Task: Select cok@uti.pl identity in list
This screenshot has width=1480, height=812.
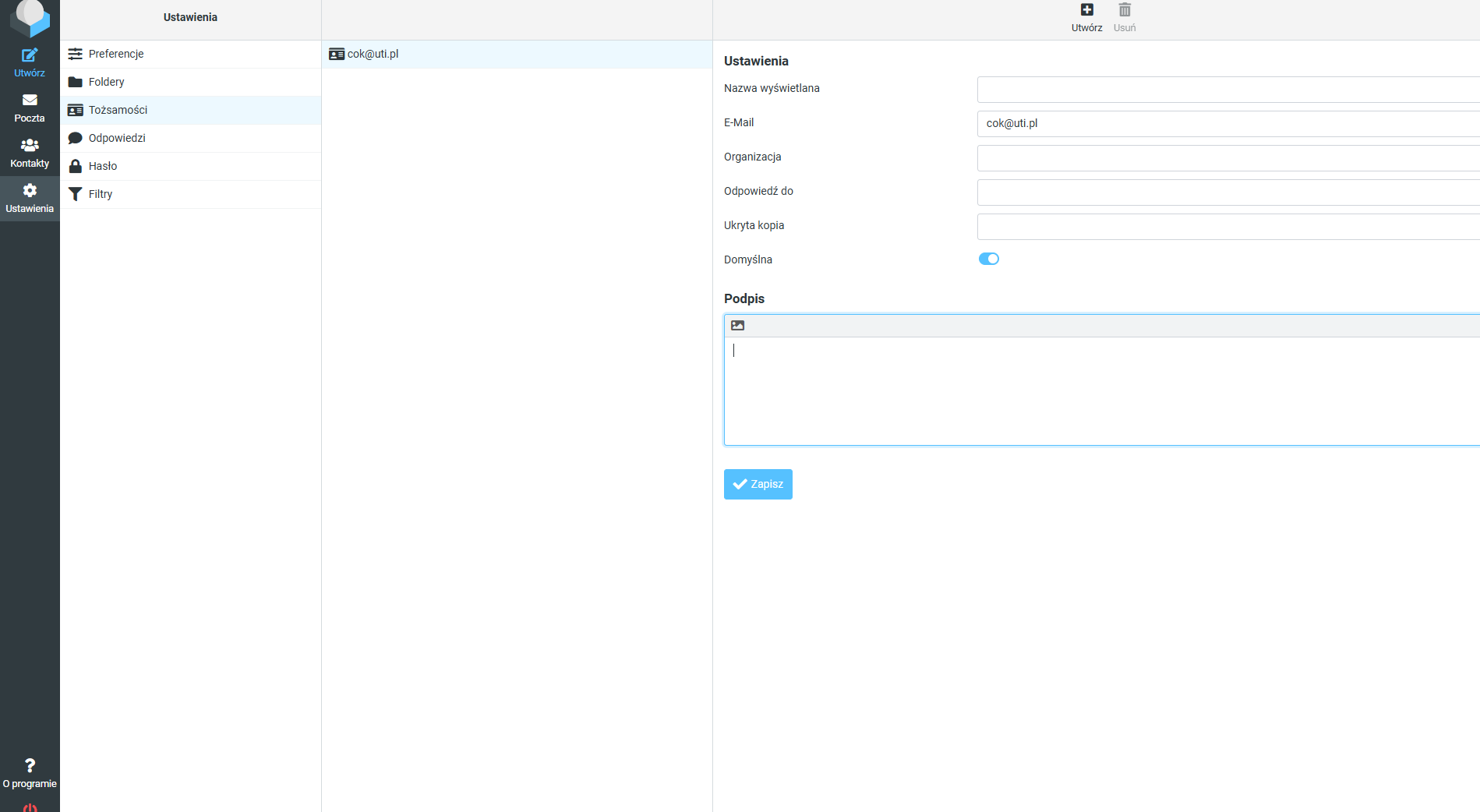Action: (517, 54)
